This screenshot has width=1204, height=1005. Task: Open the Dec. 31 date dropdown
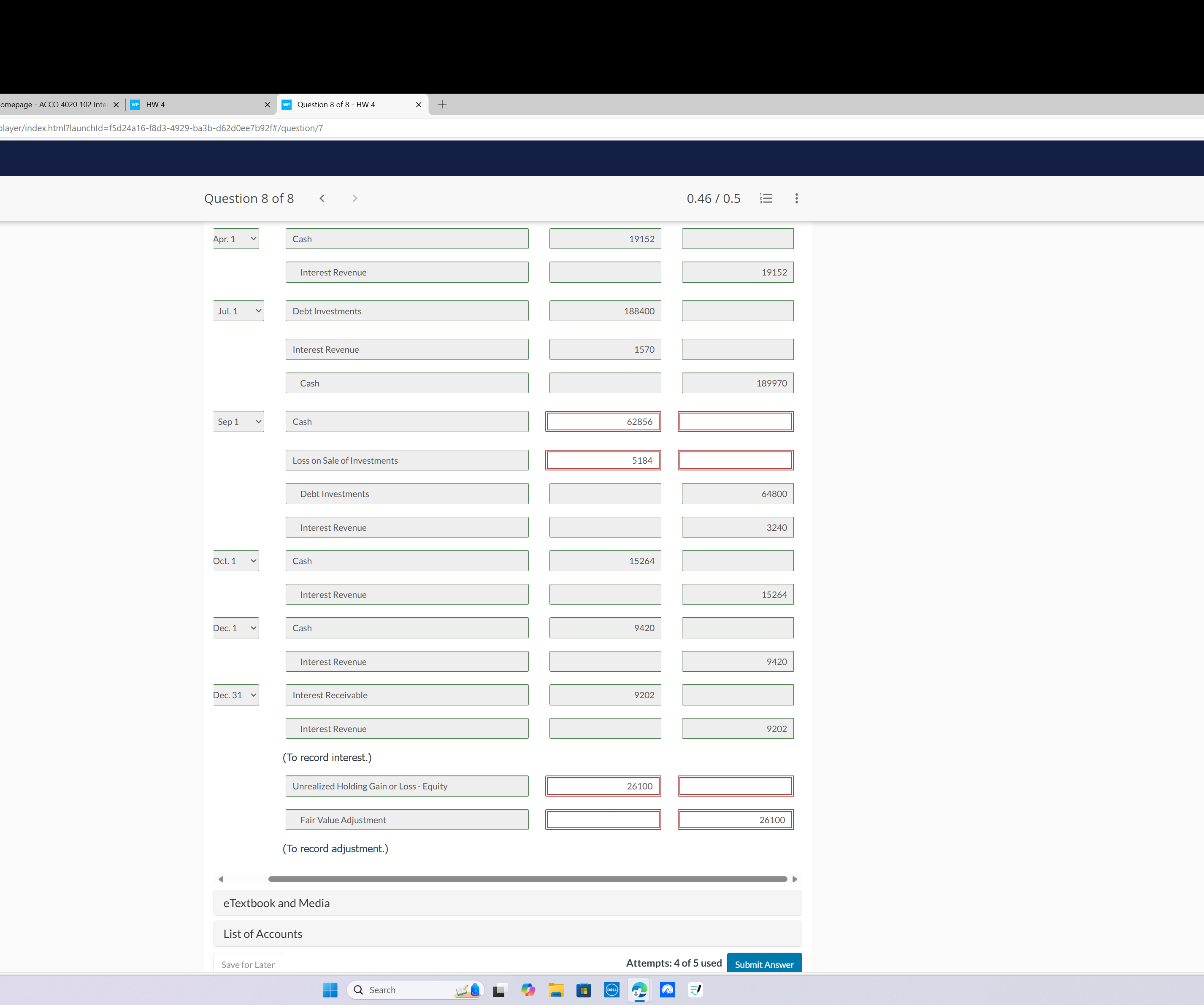click(x=235, y=695)
